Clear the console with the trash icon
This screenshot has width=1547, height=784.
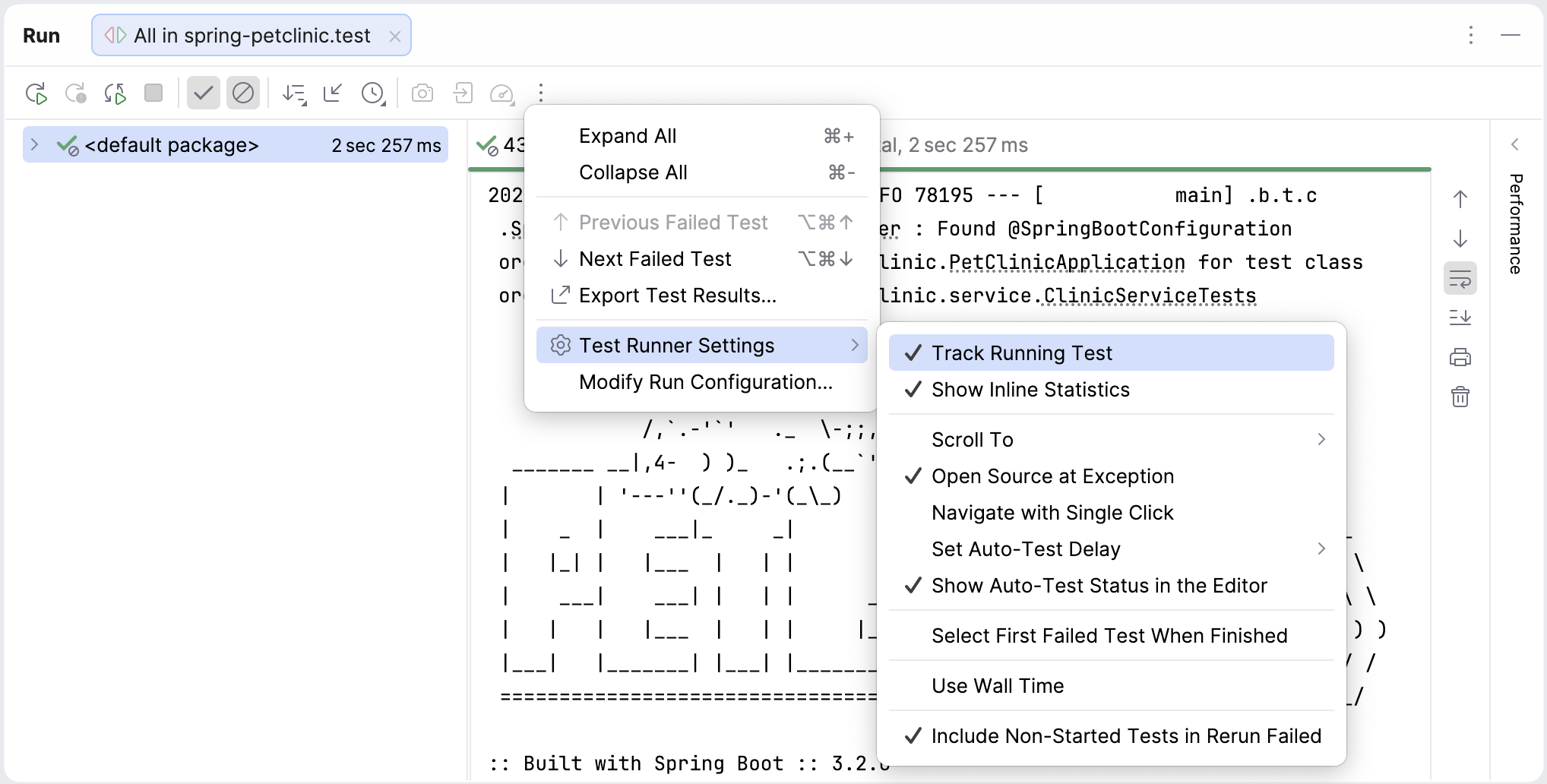[1460, 397]
